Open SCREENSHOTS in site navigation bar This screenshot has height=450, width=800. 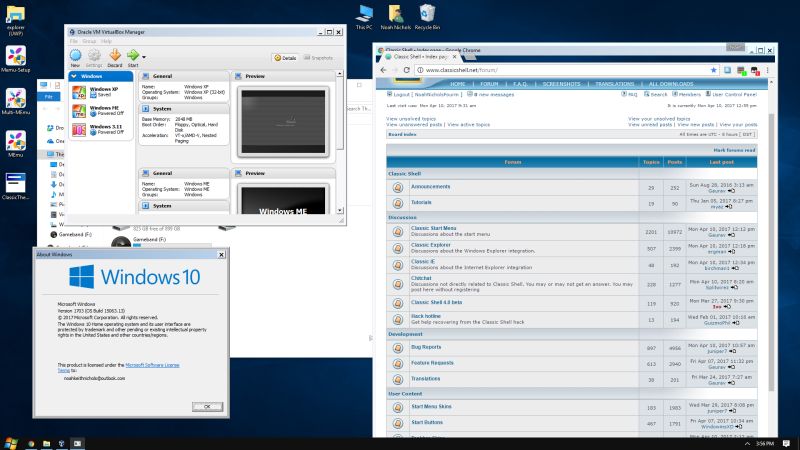(561, 84)
